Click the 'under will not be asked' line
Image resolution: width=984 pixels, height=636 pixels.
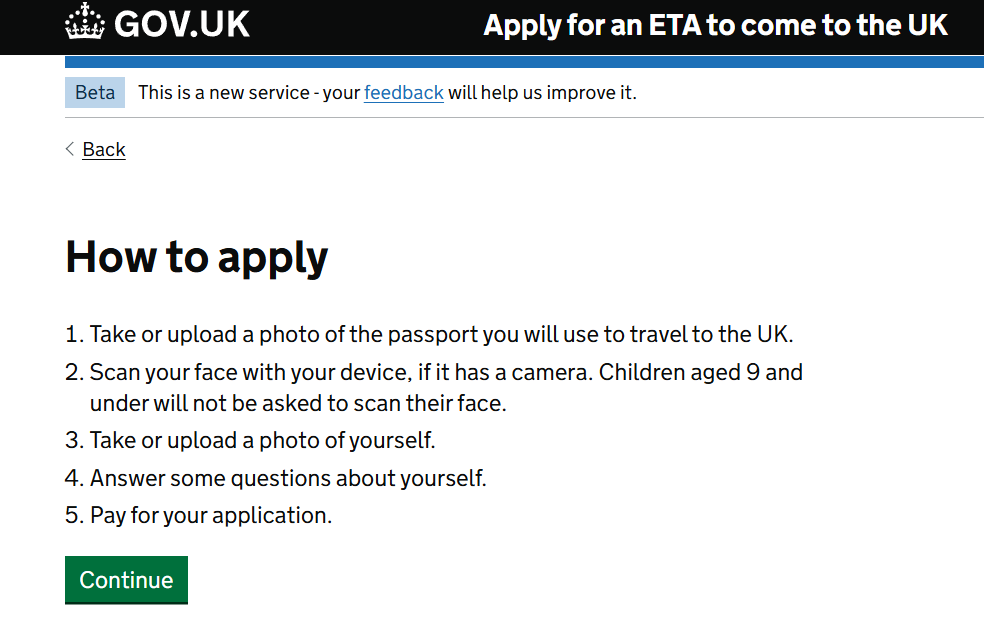[298, 404]
